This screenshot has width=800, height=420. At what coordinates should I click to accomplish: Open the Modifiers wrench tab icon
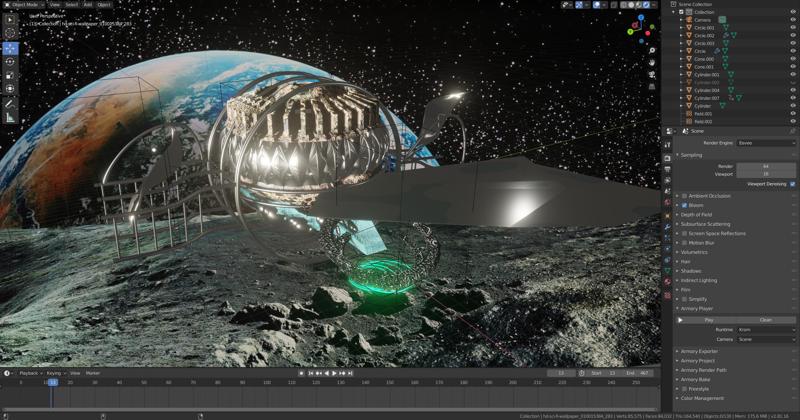pyautogui.click(x=667, y=226)
